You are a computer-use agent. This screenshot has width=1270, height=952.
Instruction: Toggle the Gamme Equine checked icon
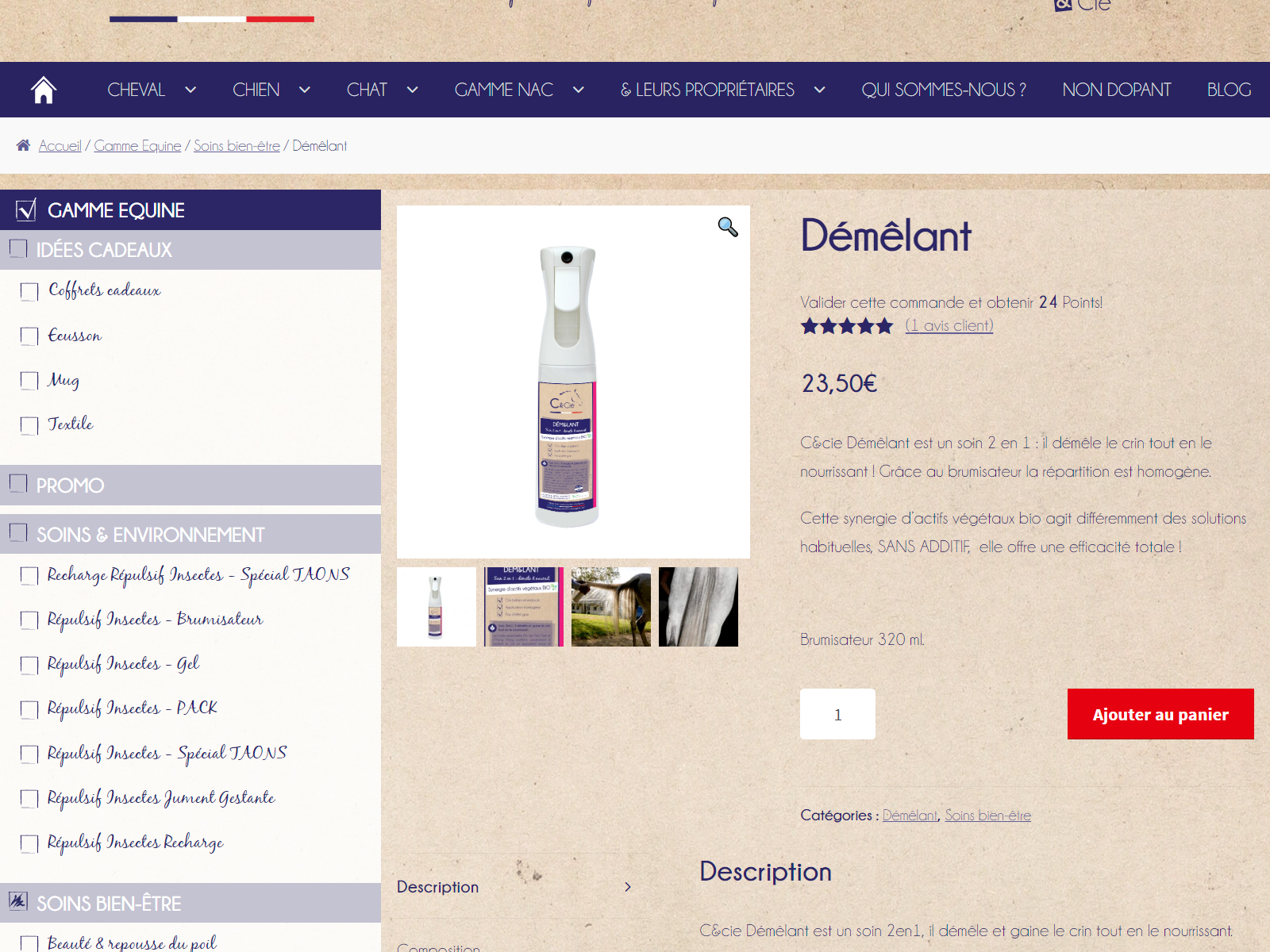pyautogui.click(x=25, y=209)
